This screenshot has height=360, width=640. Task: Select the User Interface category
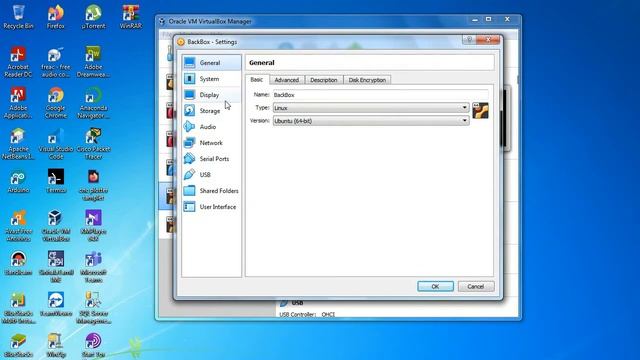click(211, 207)
